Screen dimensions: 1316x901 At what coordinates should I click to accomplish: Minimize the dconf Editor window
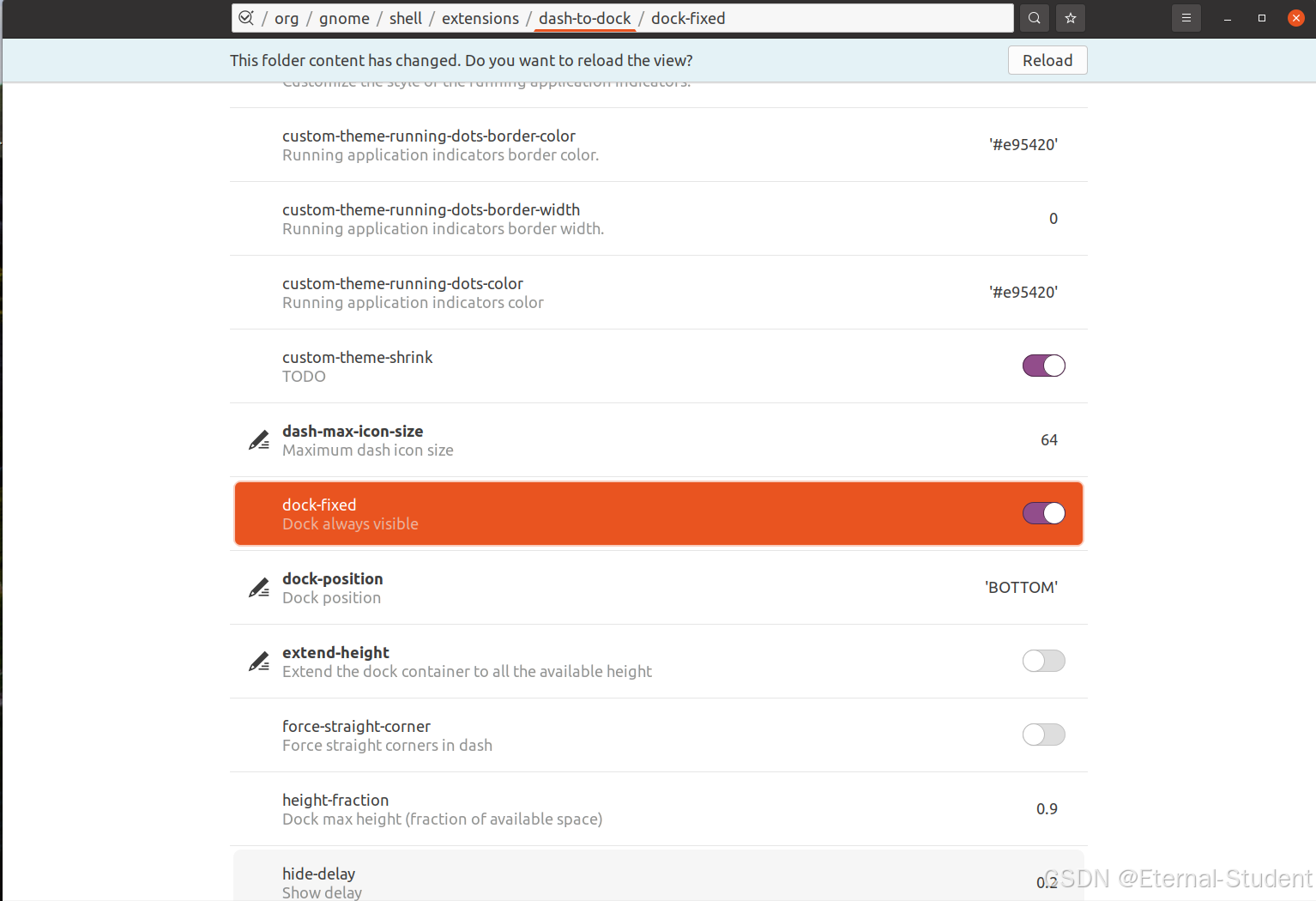(1228, 18)
